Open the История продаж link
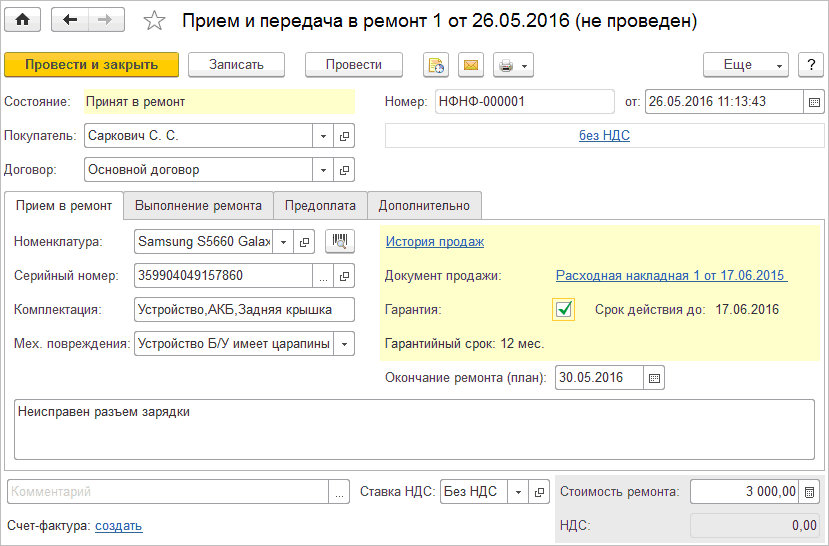Image resolution: width=829 pixels, height=546 pixels. pos(435,241)
